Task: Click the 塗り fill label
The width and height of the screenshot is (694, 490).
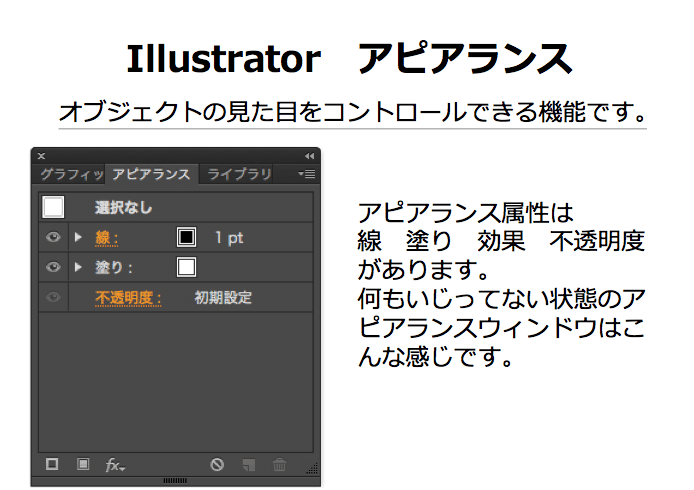Action: [113, 267]
